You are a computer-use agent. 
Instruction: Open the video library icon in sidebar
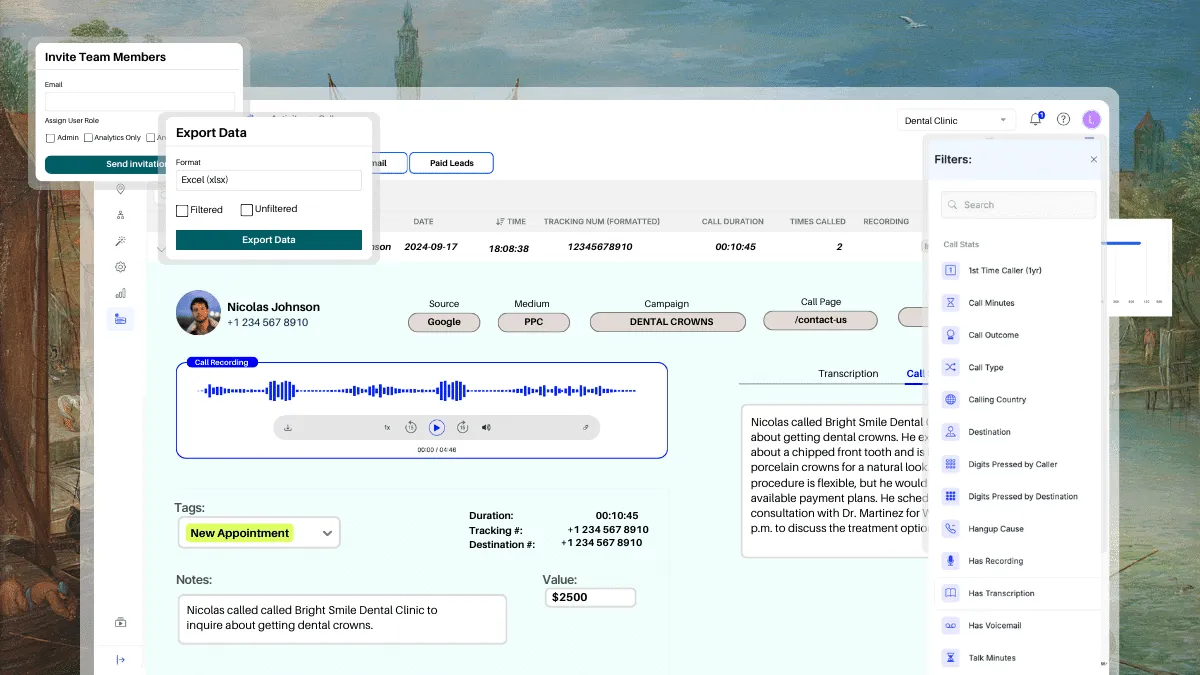click(120, 622)
